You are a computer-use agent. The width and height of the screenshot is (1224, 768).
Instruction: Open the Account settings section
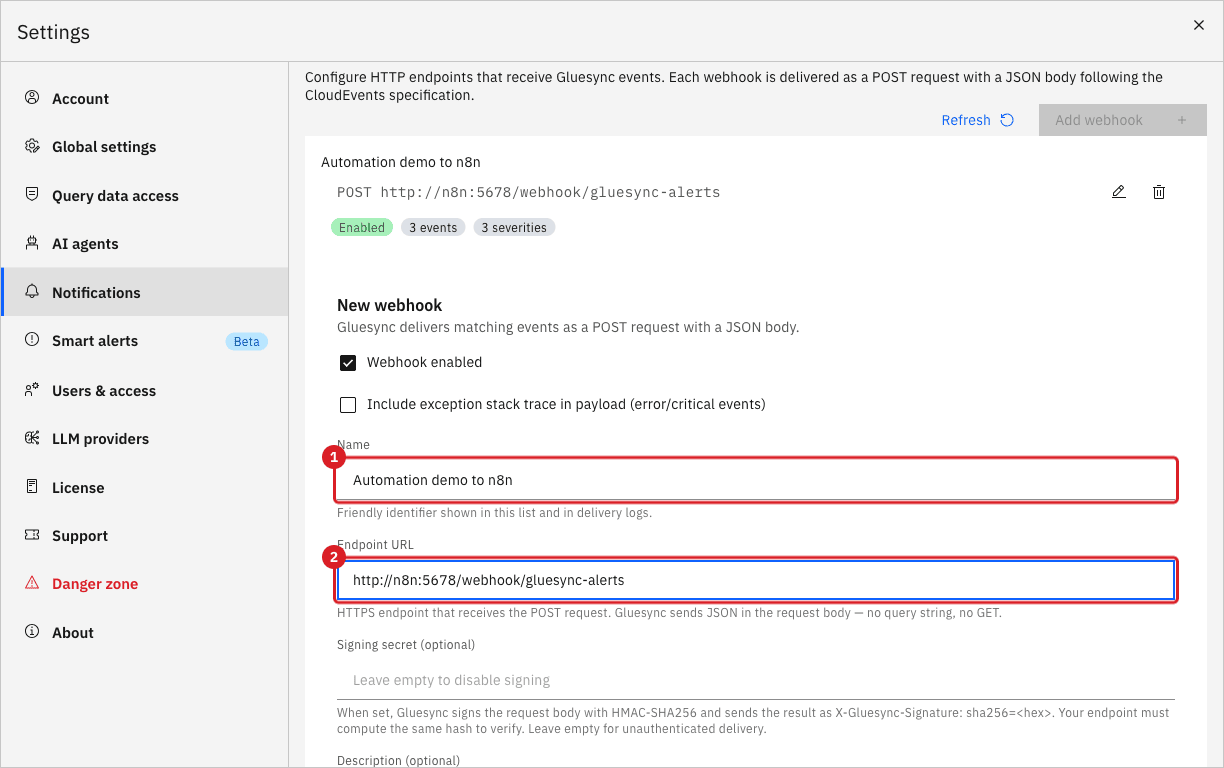tap(145, 98)
